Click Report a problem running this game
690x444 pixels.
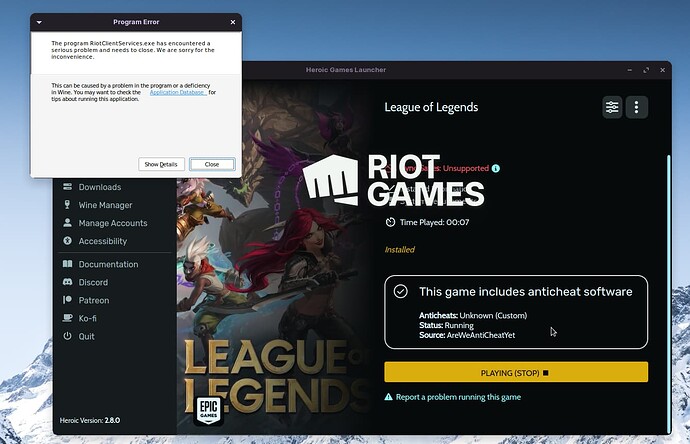click(x=458, y=397)
